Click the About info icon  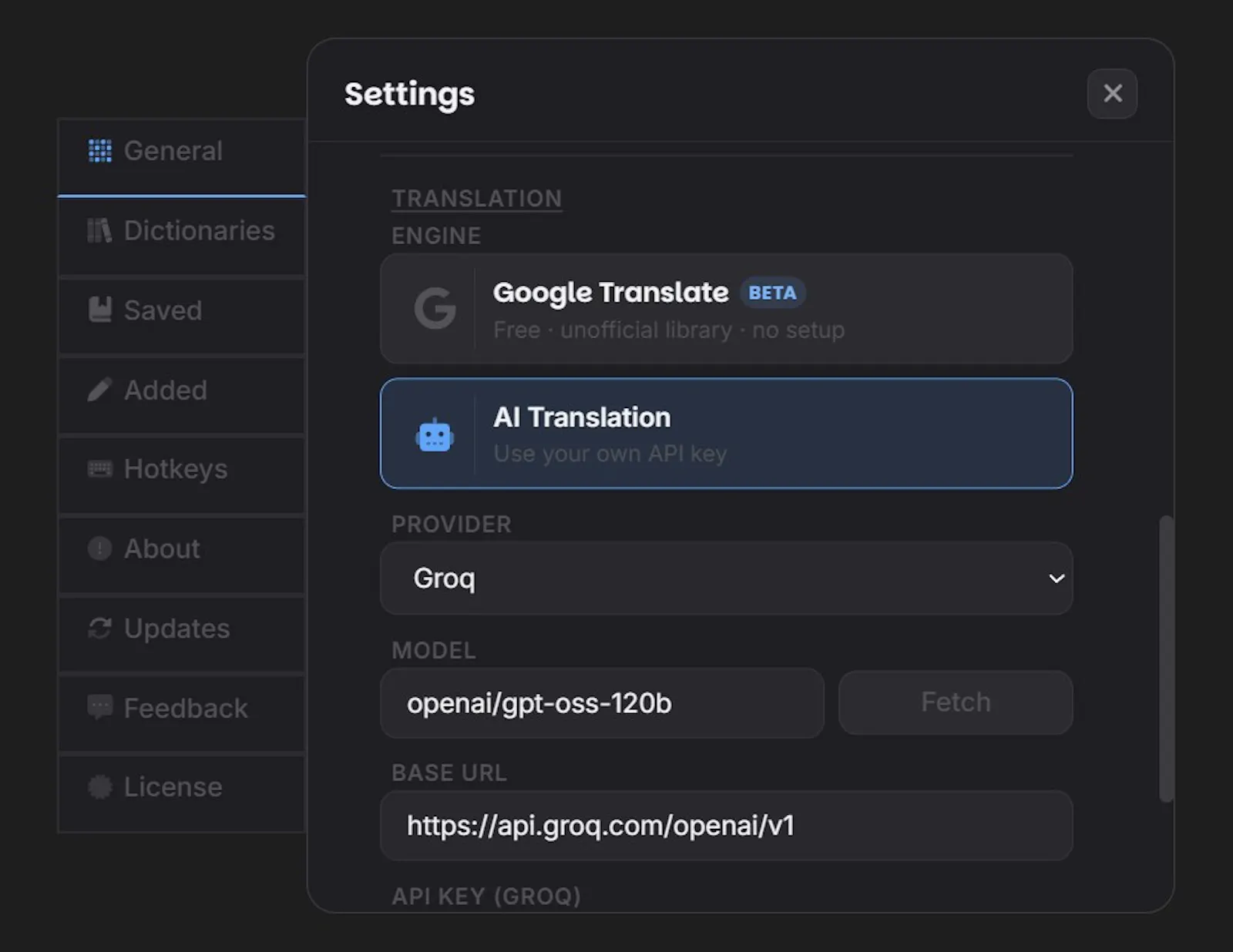(99, 548)
